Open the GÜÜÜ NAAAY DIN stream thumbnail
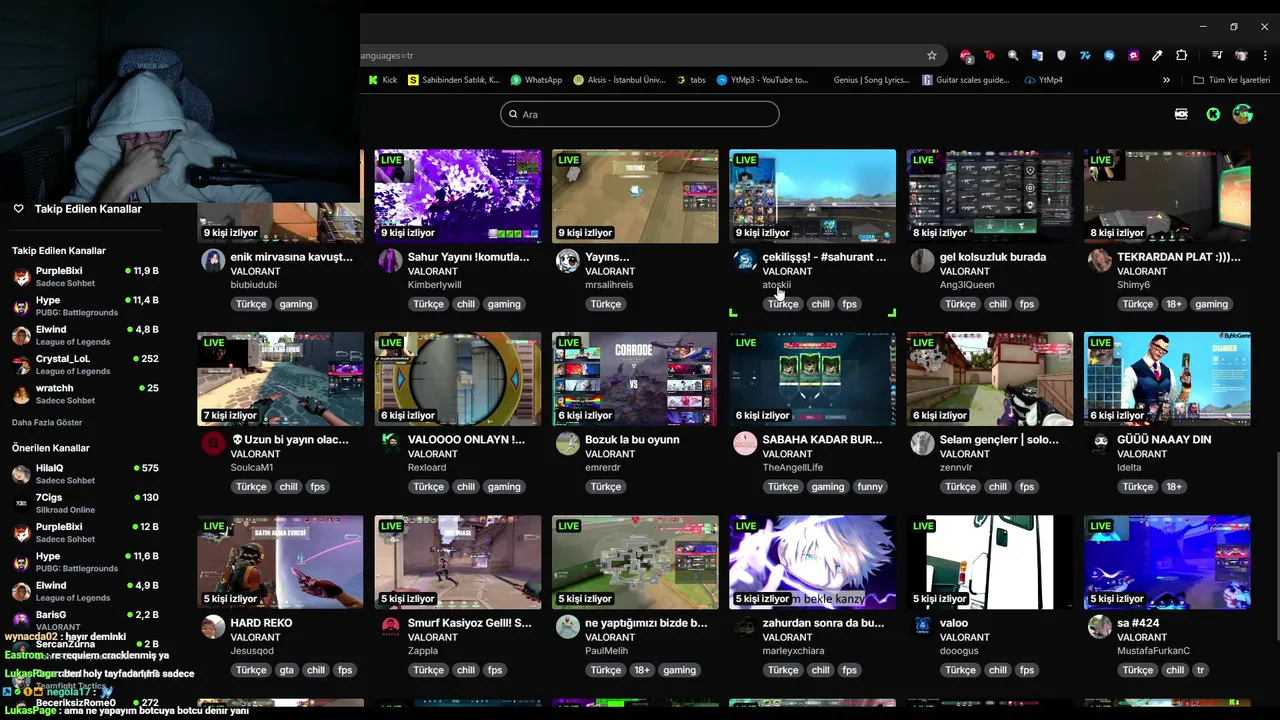 [1167, 379]
